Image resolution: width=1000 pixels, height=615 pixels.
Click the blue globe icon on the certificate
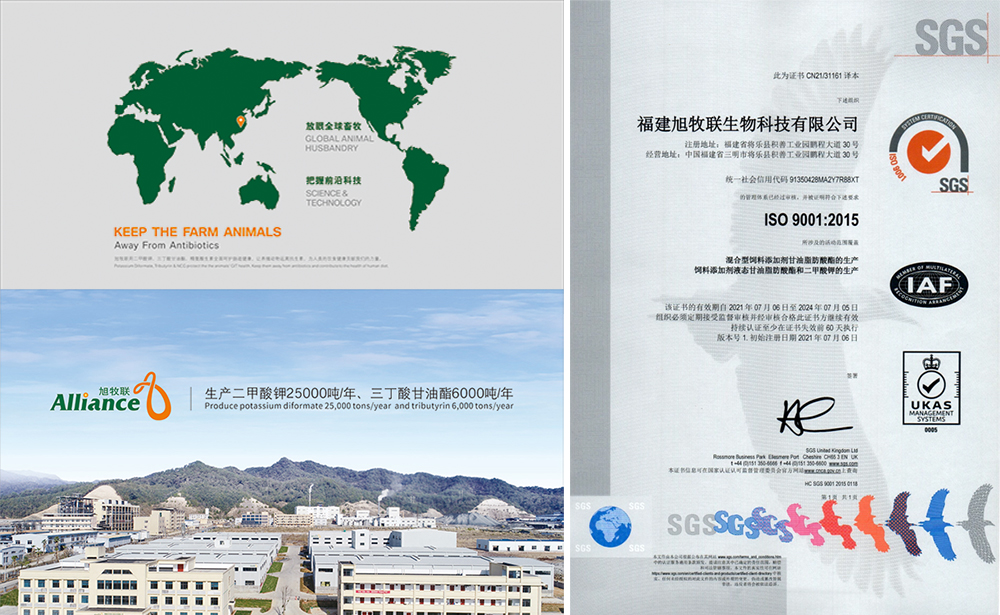pos(610,526)
